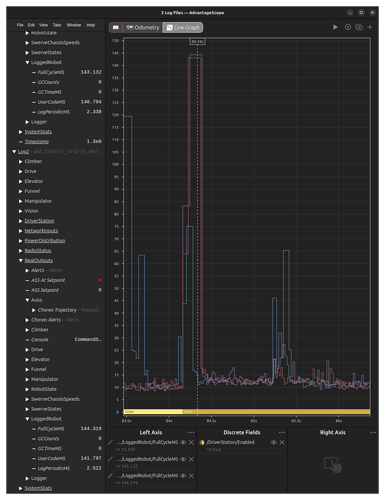This screenshot has height=500, width=385.
Task: Select LogPeriodicMS row with value 2.522
Action: point(67,468)
